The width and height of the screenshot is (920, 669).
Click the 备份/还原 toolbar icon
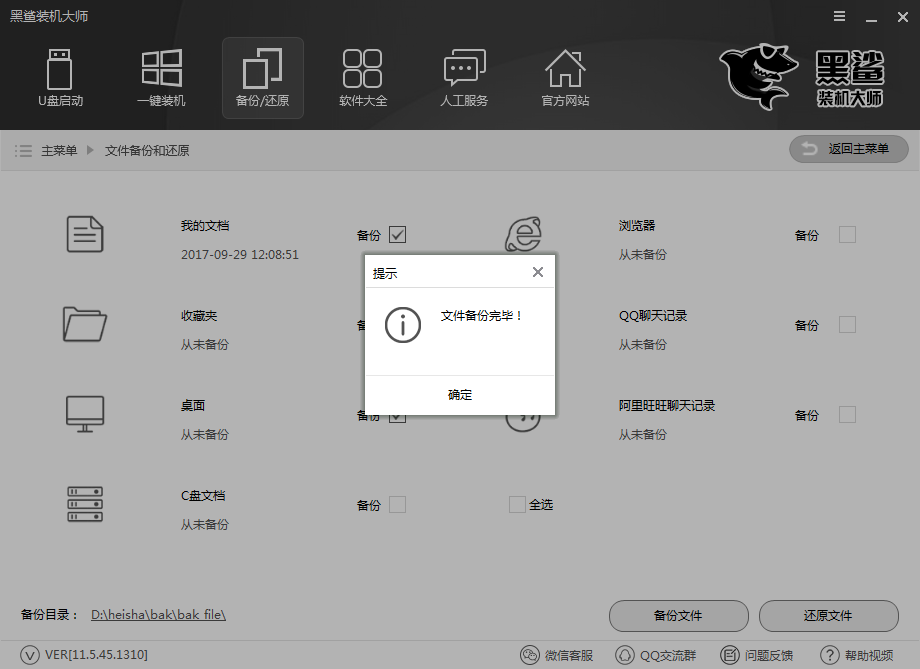tap(262, 70)
